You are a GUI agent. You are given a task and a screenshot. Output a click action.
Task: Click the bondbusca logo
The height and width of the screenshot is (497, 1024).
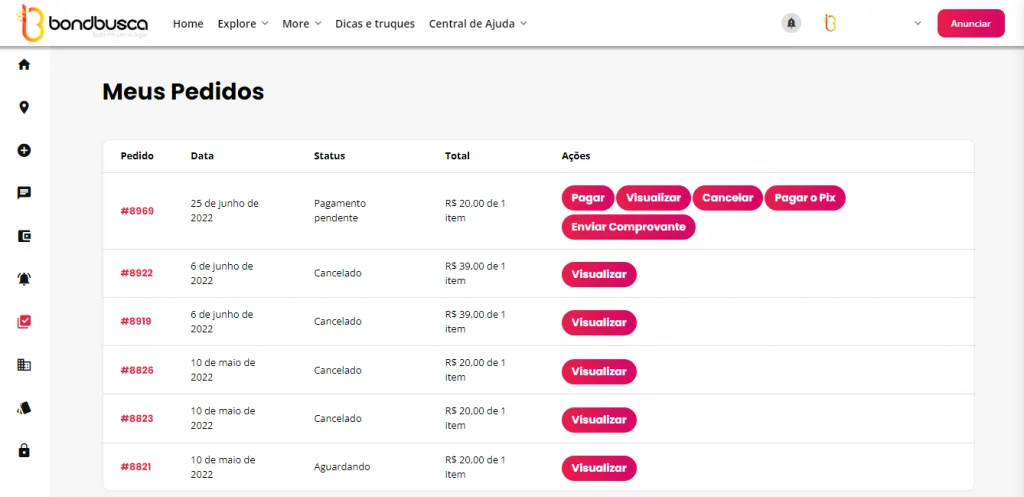point(84,23)
